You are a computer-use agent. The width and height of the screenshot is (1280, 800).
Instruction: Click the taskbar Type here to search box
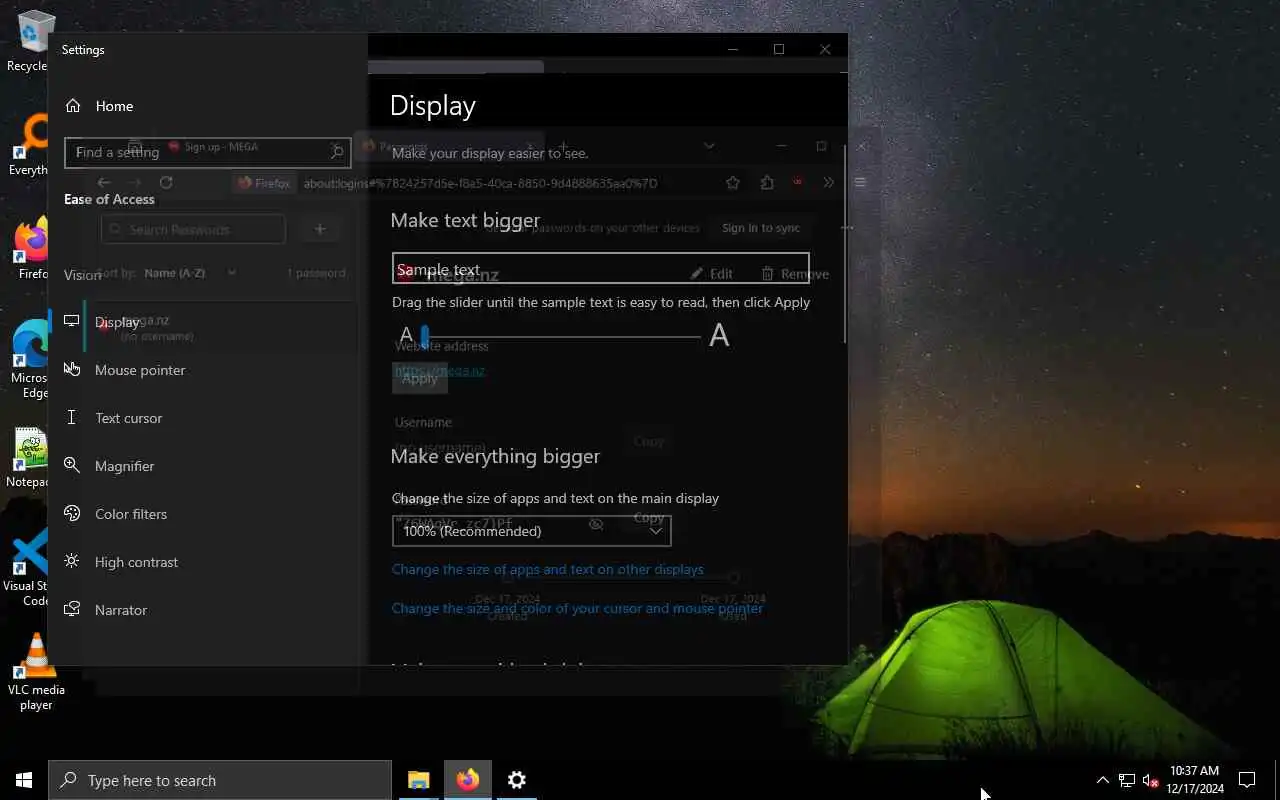tap(220, 780)
